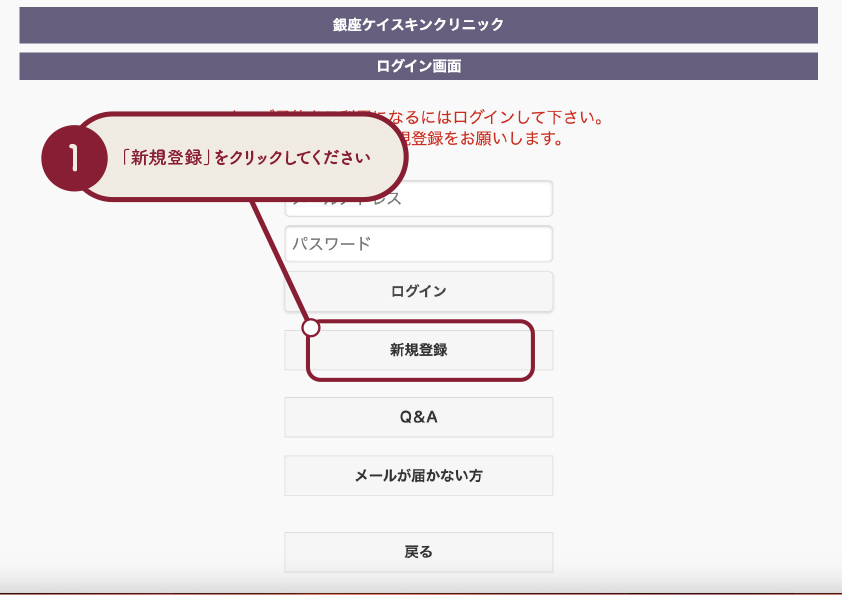Go back with the 戻る button
This screenshot has width=842, height=595.
[x=418, y=552]
